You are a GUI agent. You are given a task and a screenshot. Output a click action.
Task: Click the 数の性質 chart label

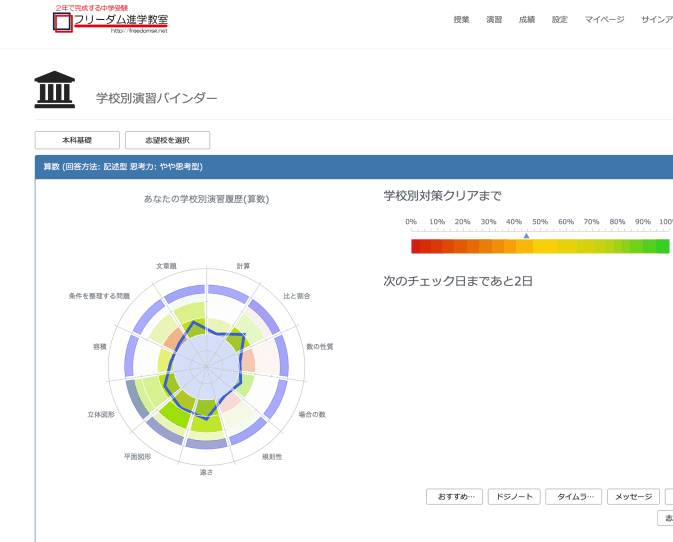coord(320,347)
